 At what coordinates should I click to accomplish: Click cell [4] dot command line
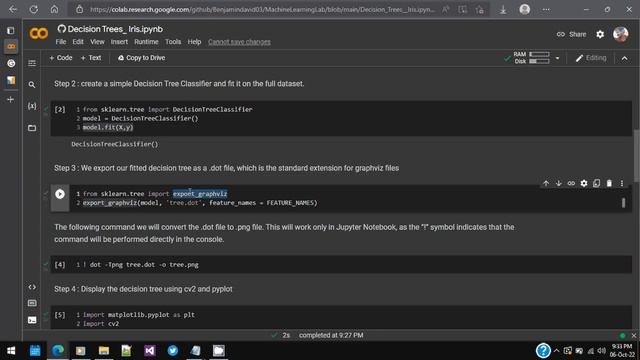tap(141, 265)
